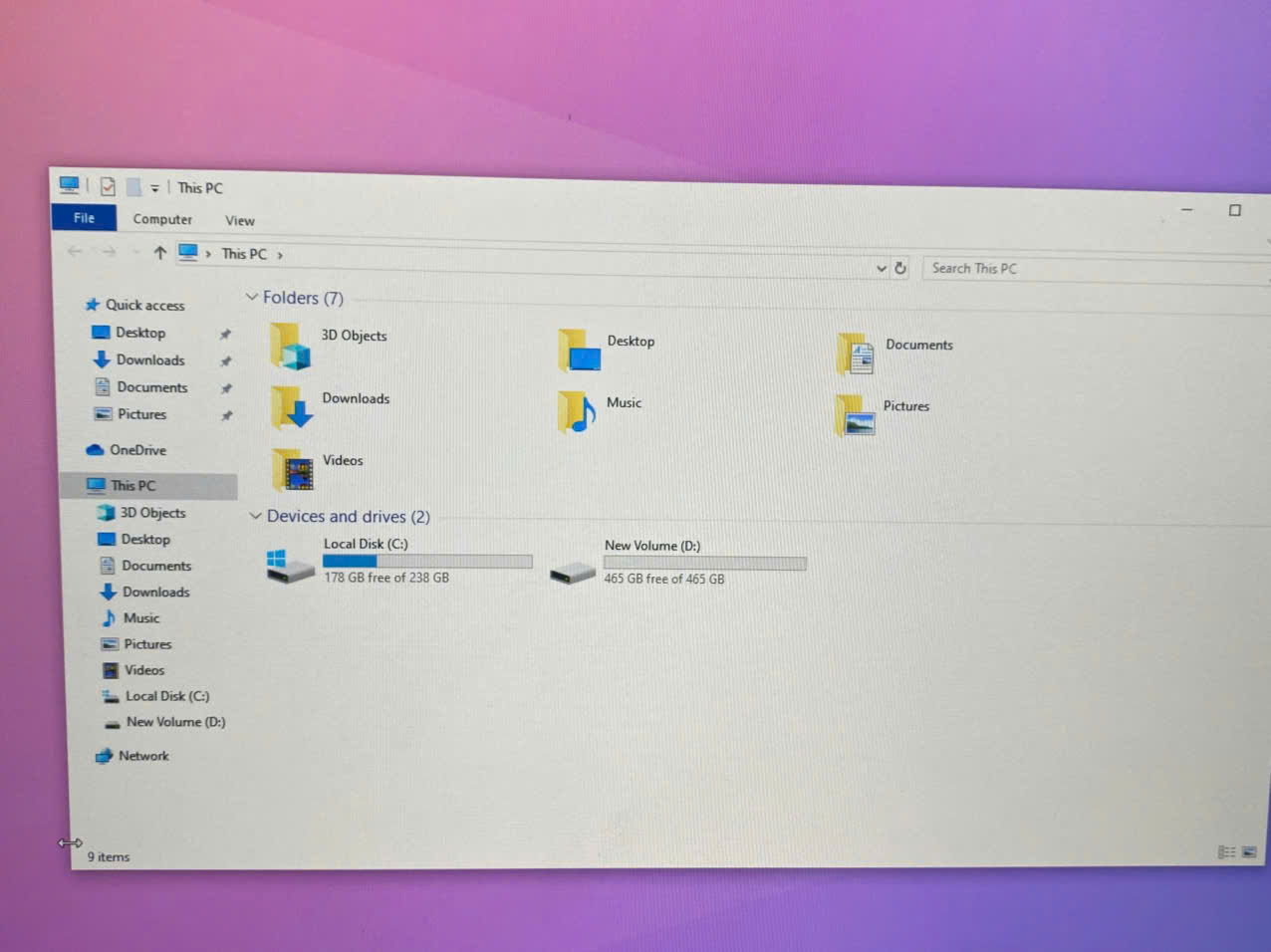This screenshot has height=952, width=1271.
Task: Collapse the Devices and drives (2) group
Action: pyautogui.click(x=256, y=516)
